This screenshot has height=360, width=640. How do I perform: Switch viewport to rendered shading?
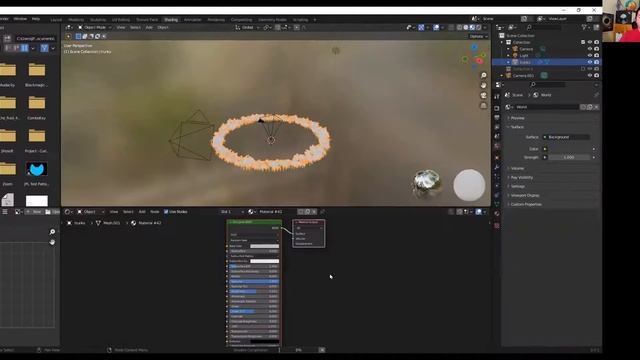pyautogui.click(x=478, y=27)
